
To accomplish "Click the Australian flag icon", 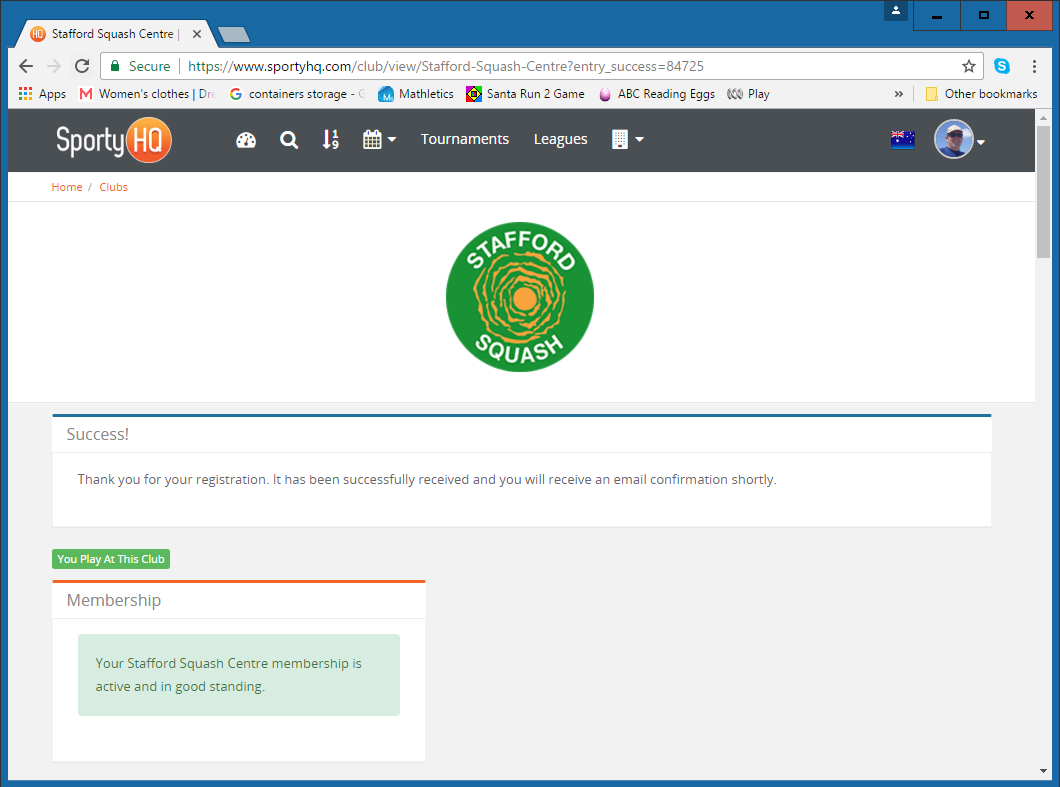I will click(902, 140).
